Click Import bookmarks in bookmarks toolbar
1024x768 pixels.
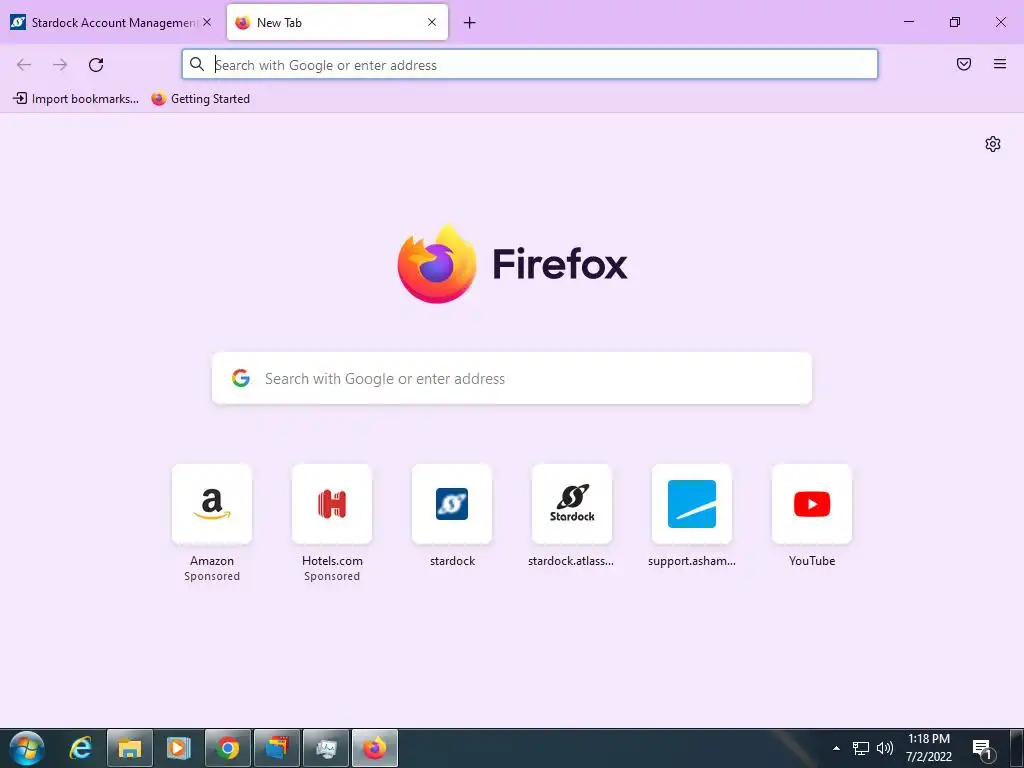tap(76, 99)
